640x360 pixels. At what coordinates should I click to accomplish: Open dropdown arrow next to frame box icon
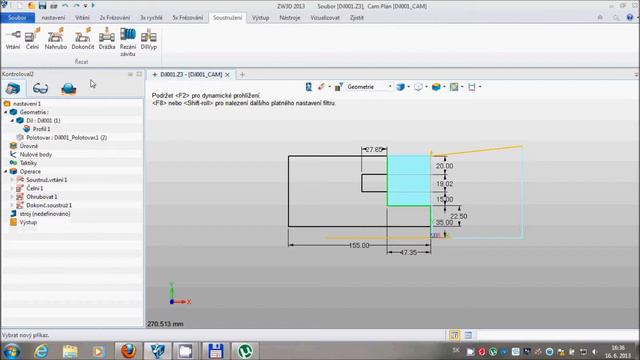pyautogui.click(x=480, y=87)
